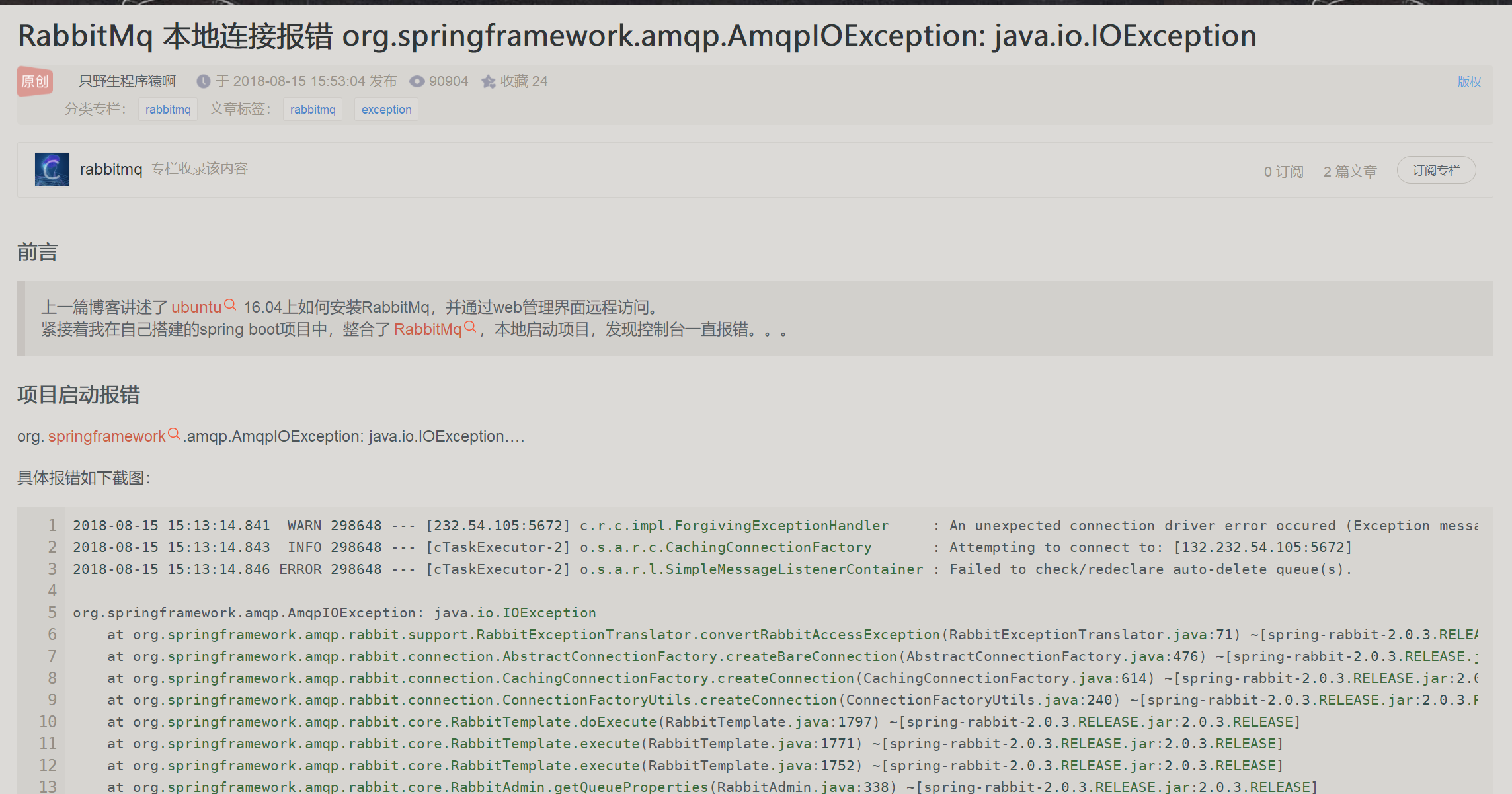Image resolution: width=1512 pixels, height=794 pixels.
Task: Click the search icon after RabbitMq
Action: click(470, 327)
